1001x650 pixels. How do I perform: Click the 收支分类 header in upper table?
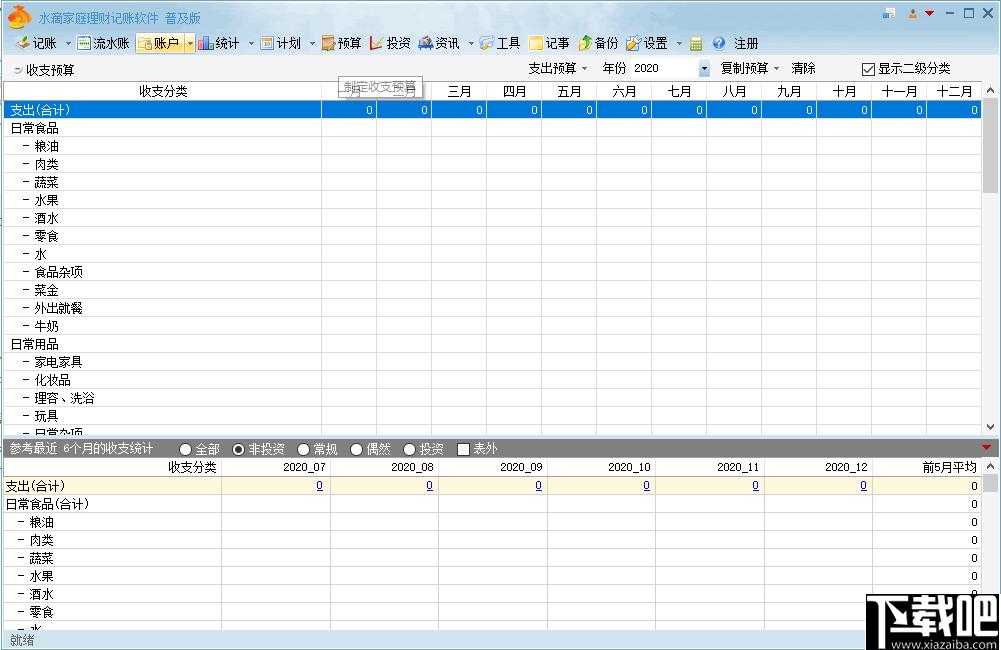(x=163, y=91)
